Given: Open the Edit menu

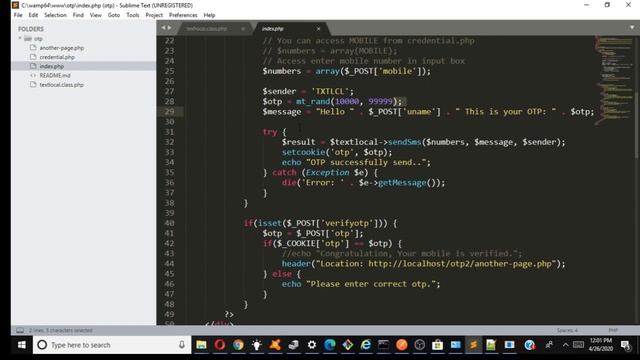Looking at the screenshot, I should point(33,15).
